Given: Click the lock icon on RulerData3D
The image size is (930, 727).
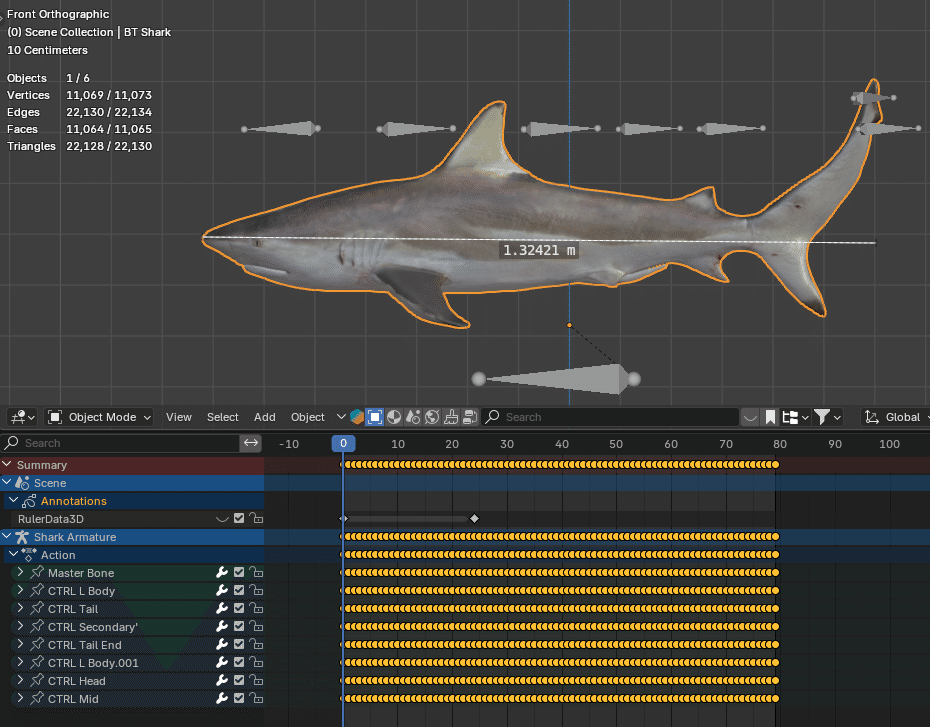Looking at the screenshot, I should pos(256,518).
